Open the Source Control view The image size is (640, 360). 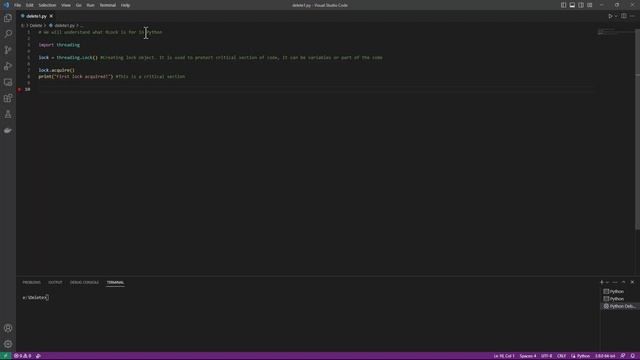tap(8, 50)
